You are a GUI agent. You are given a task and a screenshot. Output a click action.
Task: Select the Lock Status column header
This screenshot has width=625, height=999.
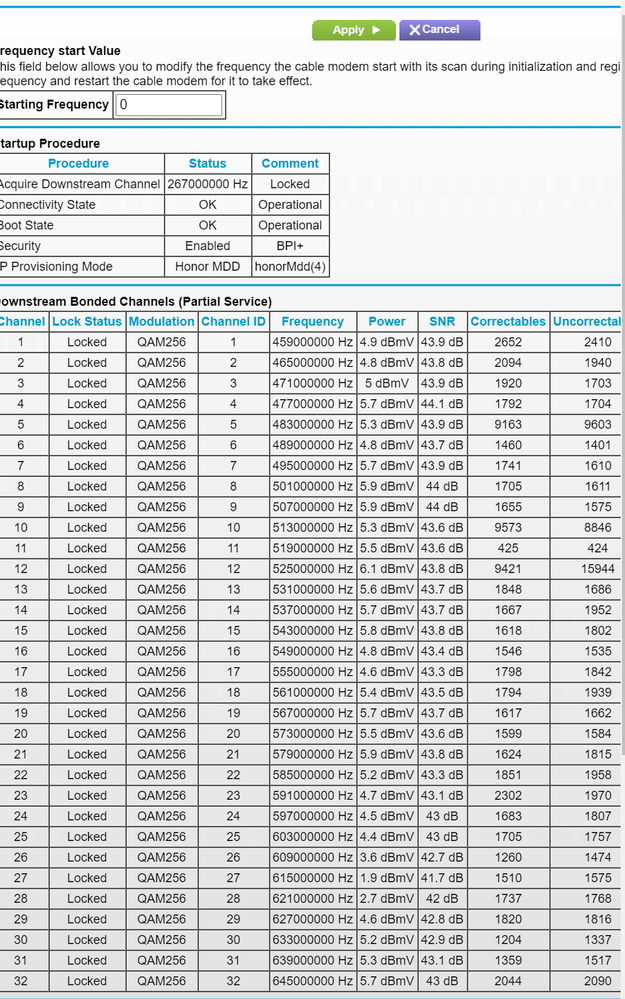coord(87,321)
